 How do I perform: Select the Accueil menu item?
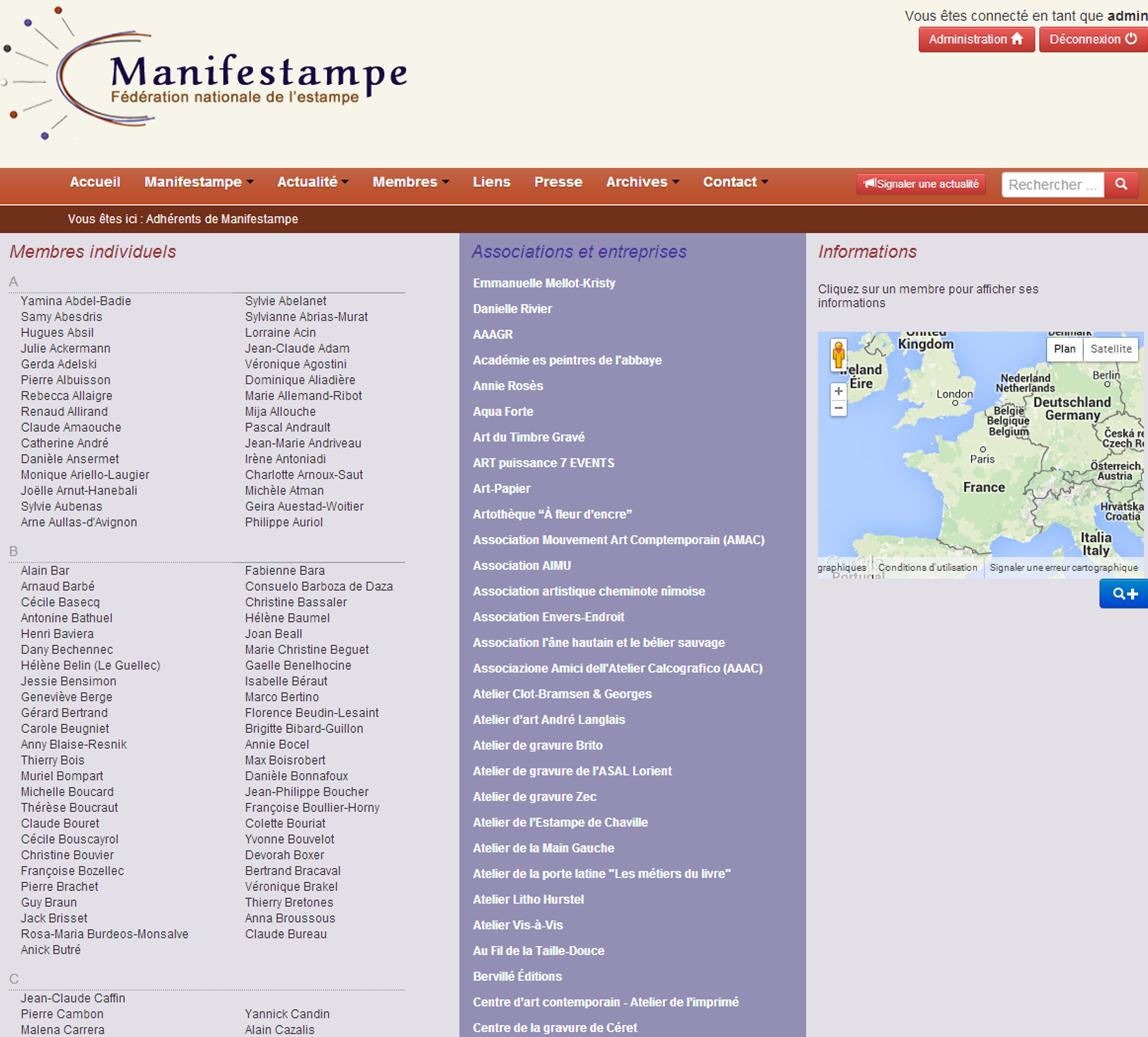(x=95, y=182)
